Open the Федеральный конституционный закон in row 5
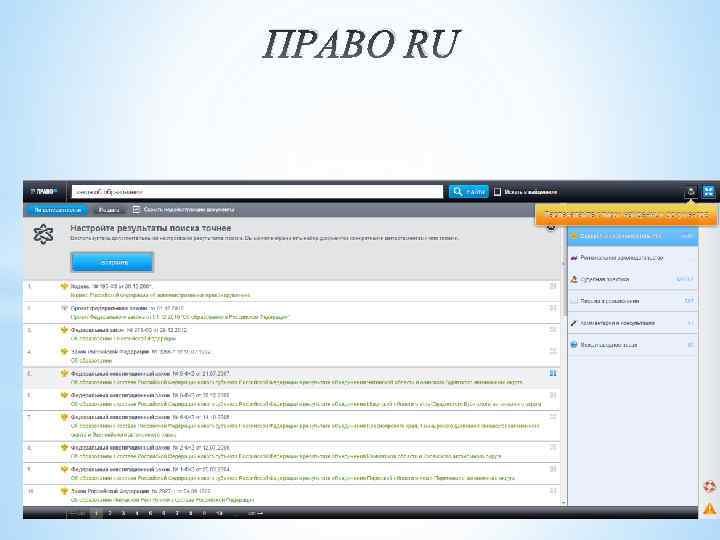Screen dimensions: 720x540 pos(150,374)
